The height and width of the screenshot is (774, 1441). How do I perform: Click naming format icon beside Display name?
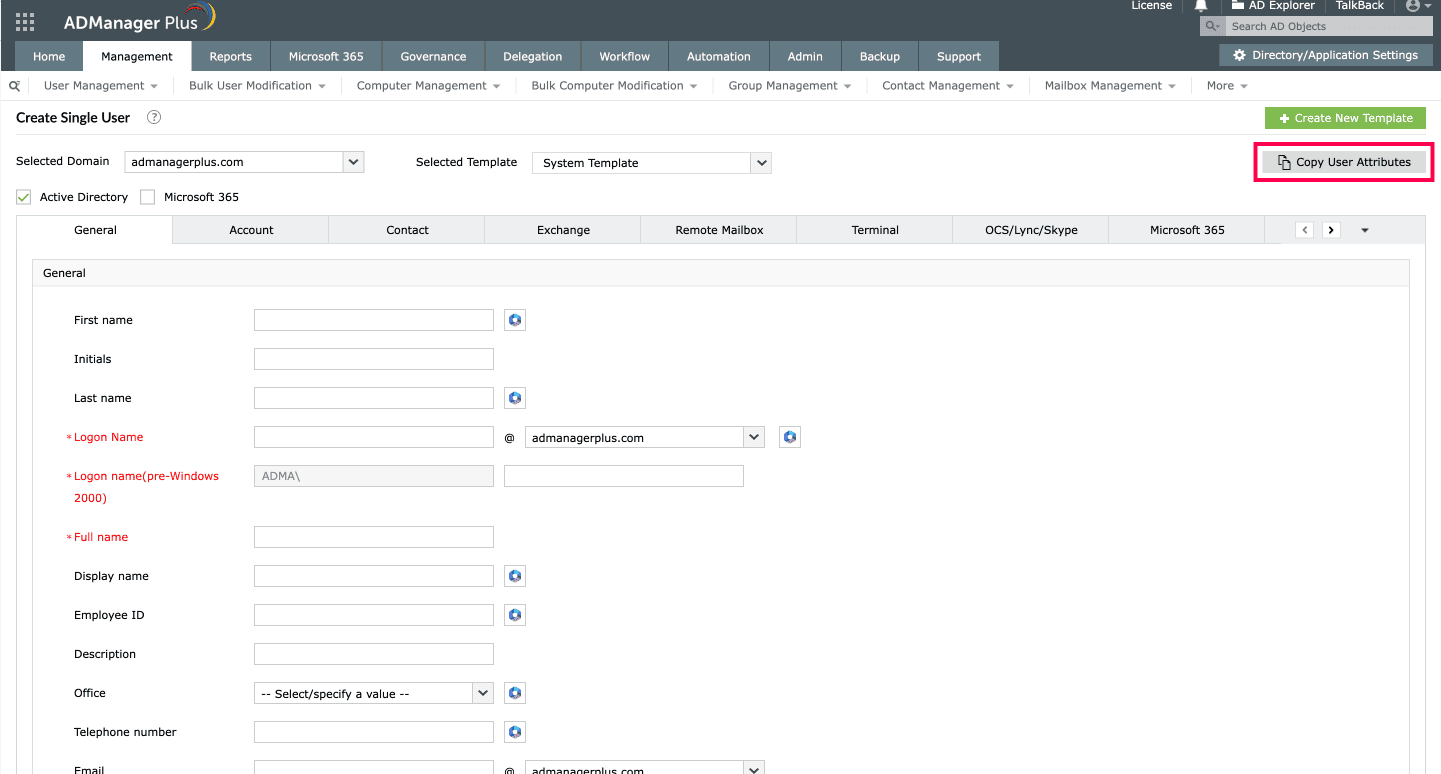pos(515,576)
